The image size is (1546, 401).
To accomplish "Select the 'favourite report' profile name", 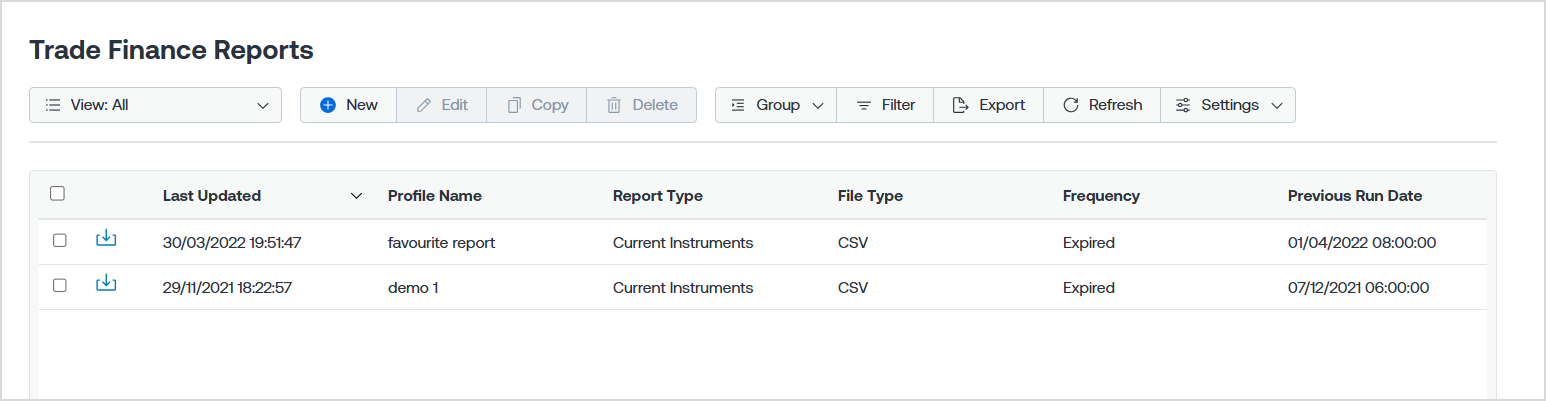I will click(x=441, y=242).
